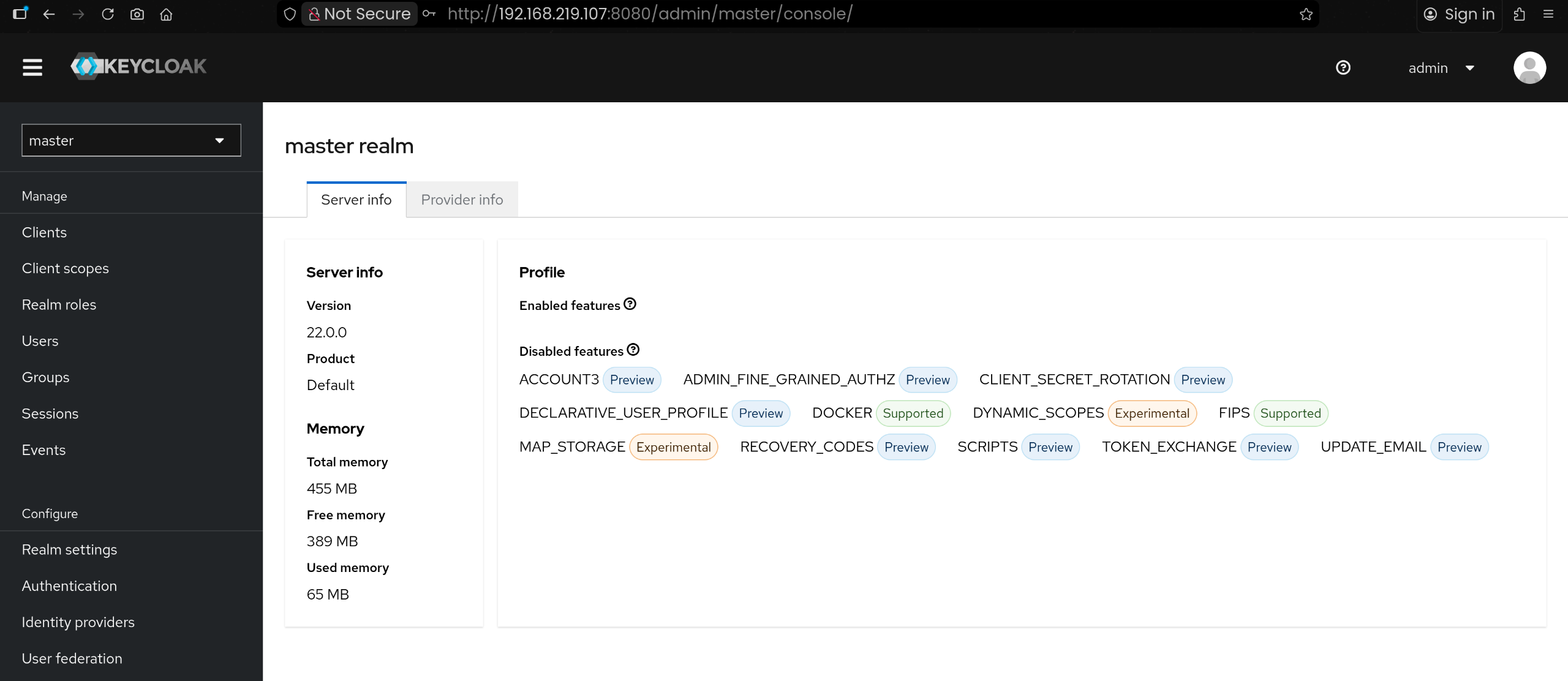This screenshot has height=681, width=1568.
Task: Click the Sign in button
Action: [1459, 13]
